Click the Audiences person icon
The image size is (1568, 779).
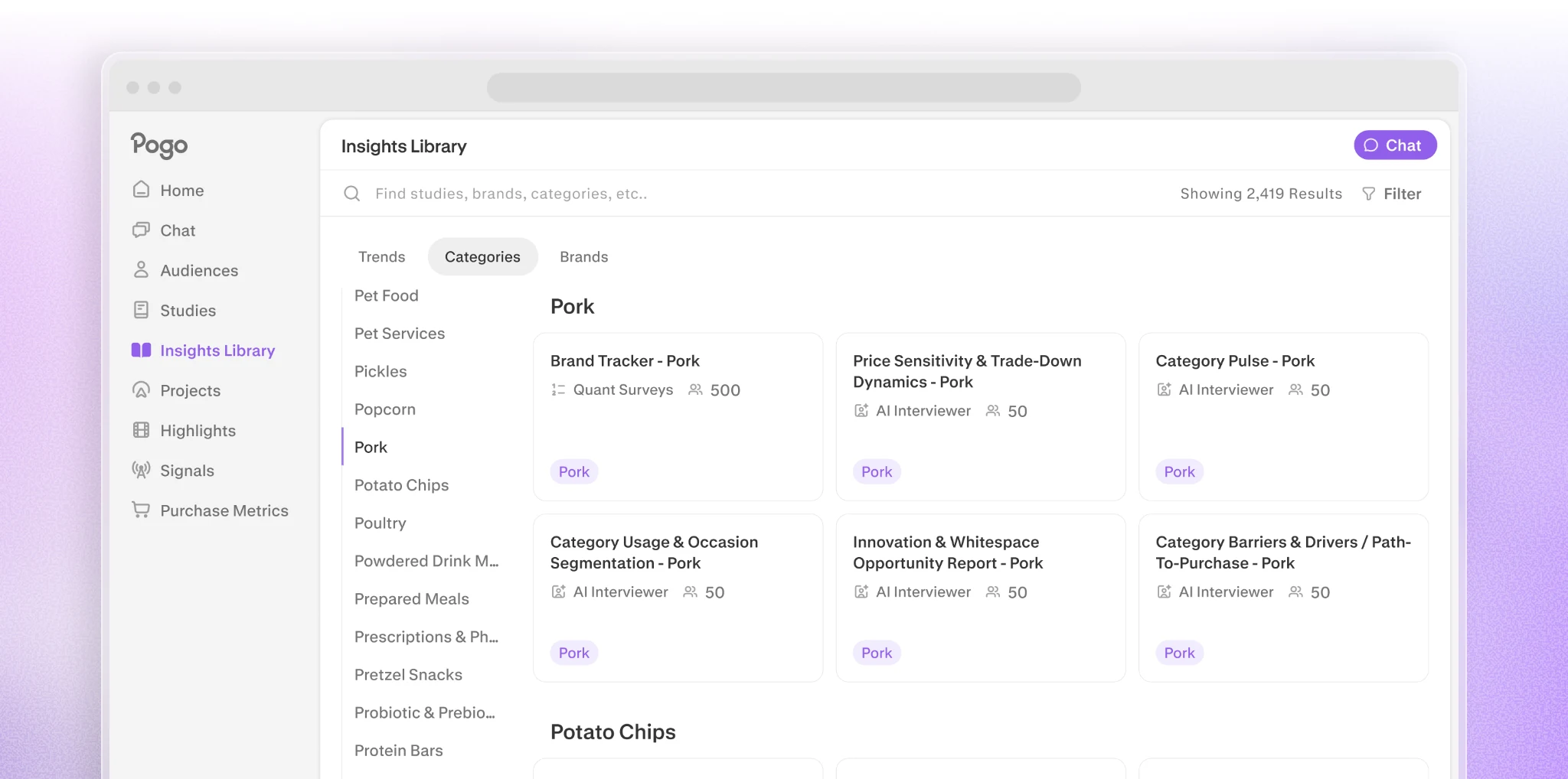(141, 270)
